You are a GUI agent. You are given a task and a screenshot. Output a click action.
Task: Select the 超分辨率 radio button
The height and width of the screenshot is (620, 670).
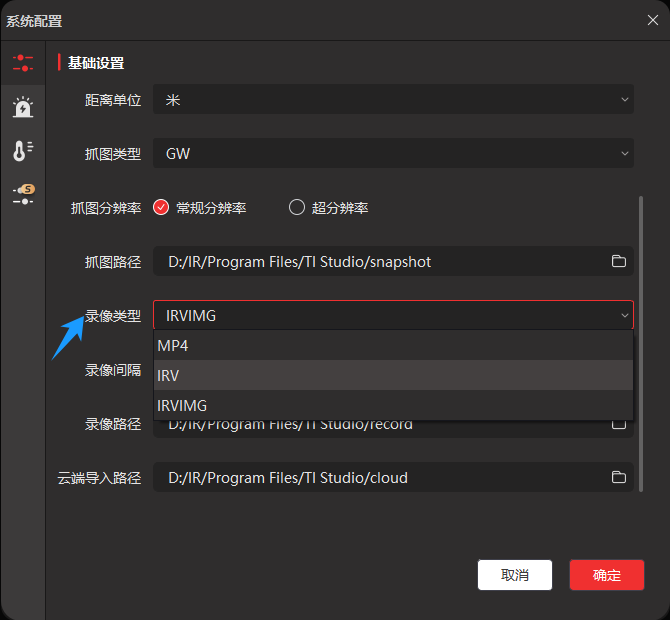tap(297, 208)
